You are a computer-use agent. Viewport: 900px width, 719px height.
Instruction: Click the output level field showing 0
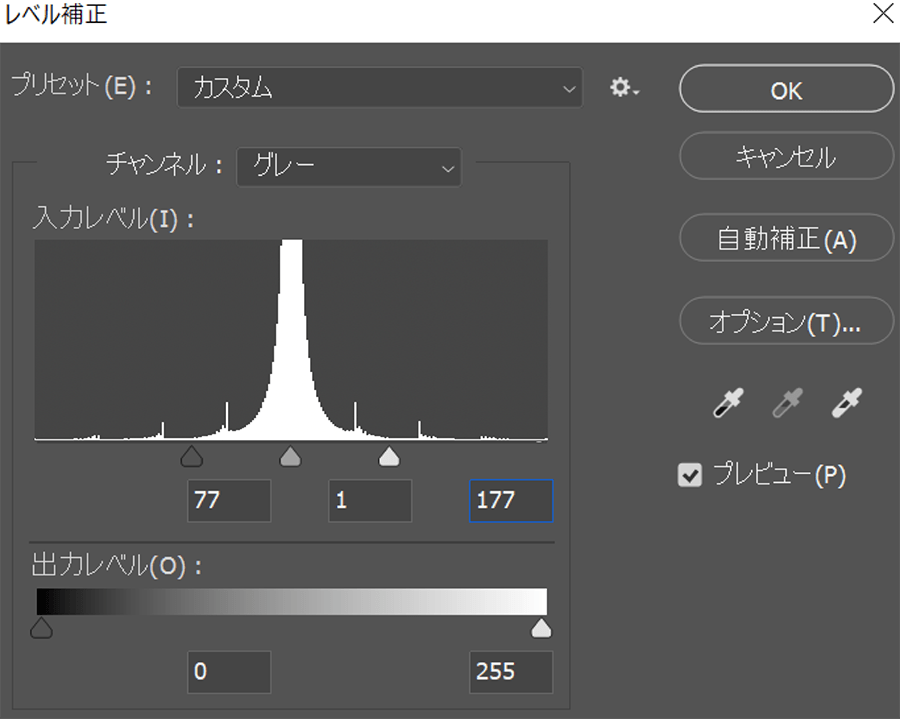(229, 672)
